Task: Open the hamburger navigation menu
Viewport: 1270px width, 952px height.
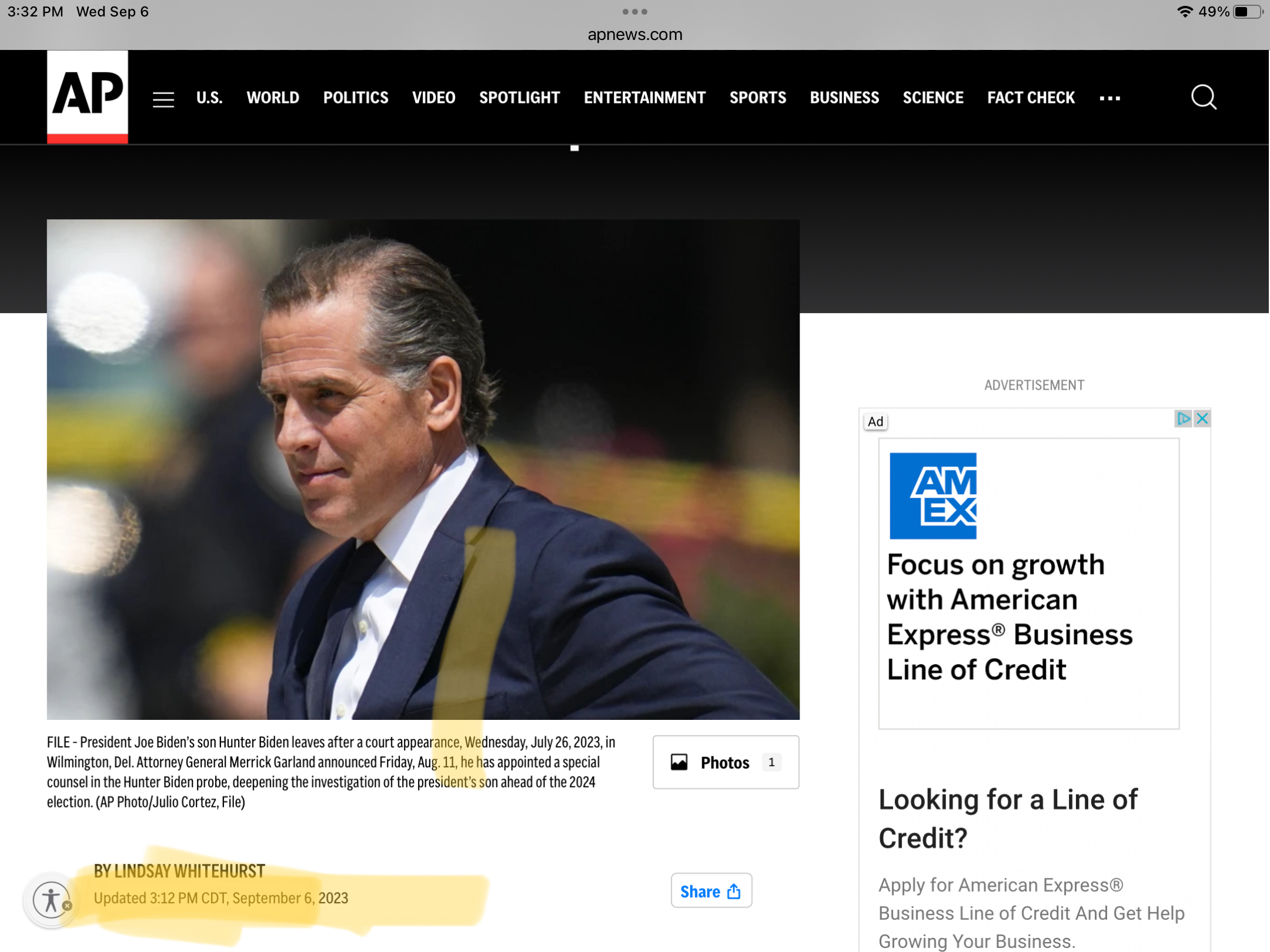Action: click(x=163, y=99)
